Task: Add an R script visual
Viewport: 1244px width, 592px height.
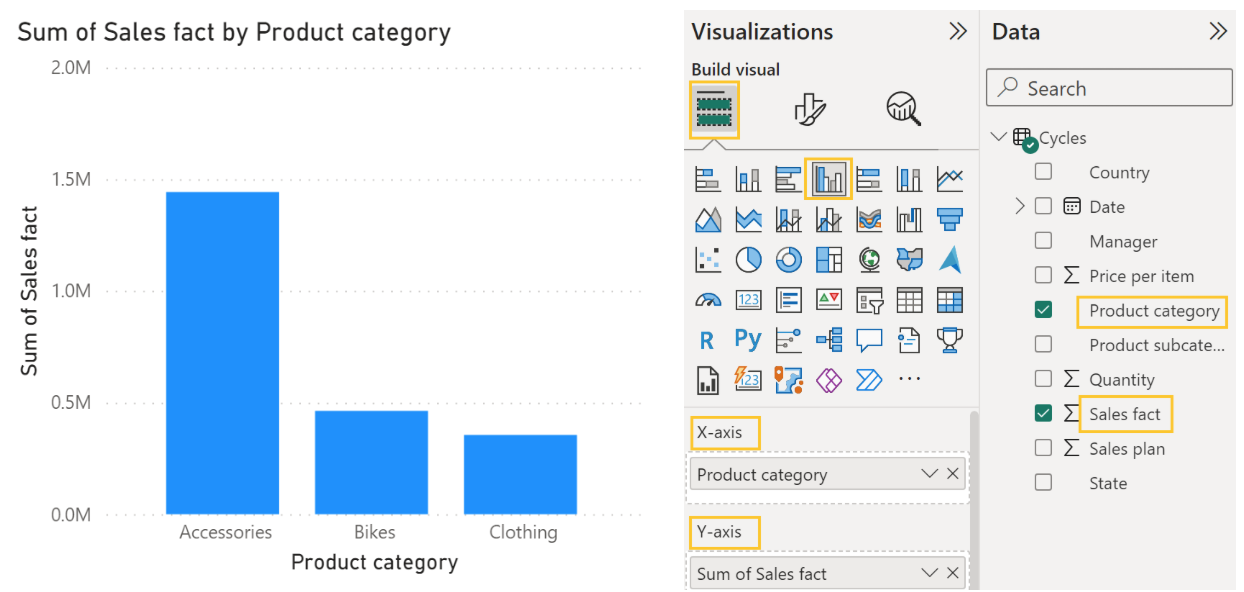Action: [707, 340]
